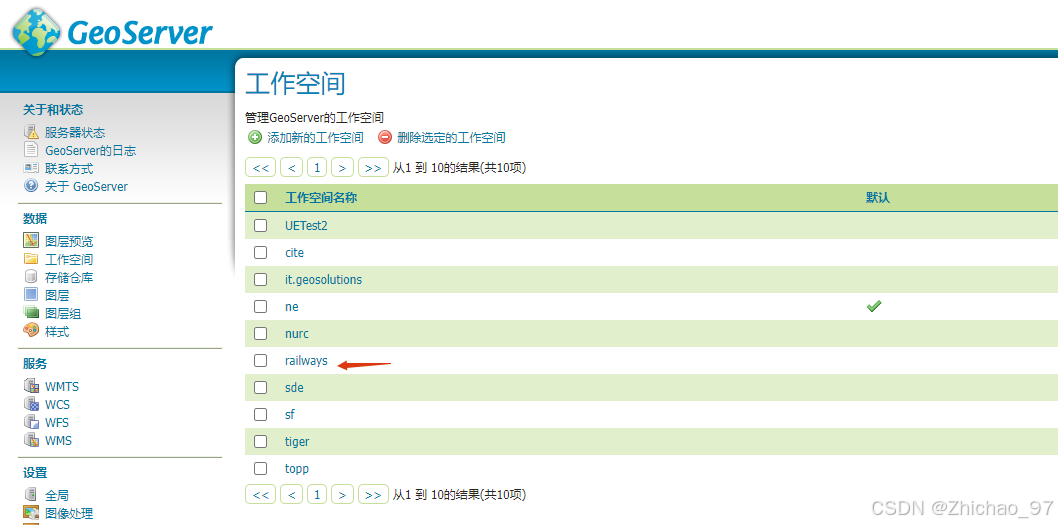Check the nurc workspace checkbox
This screenshot has height=525, width=1058.
pyautogui.click(x=260, y=333)
